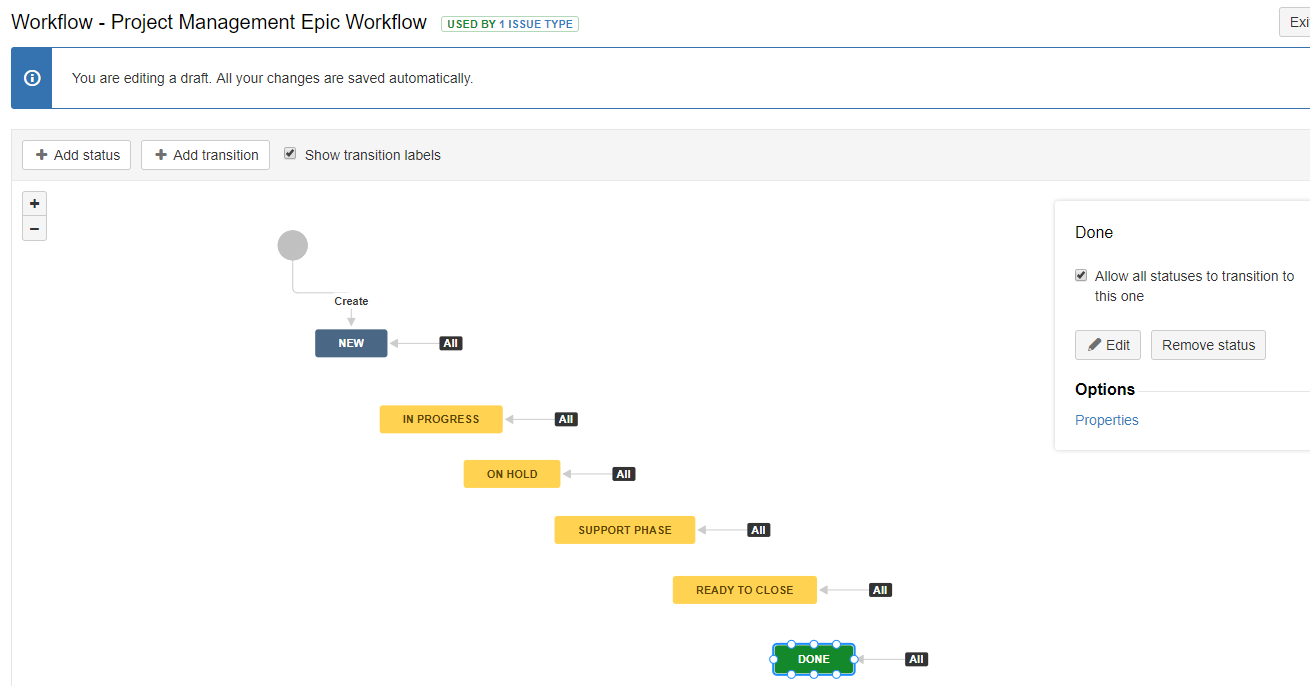Click Remove status in the Done panel
1310x686 pixels.
pyautogui.click(x=1208, y=344)
